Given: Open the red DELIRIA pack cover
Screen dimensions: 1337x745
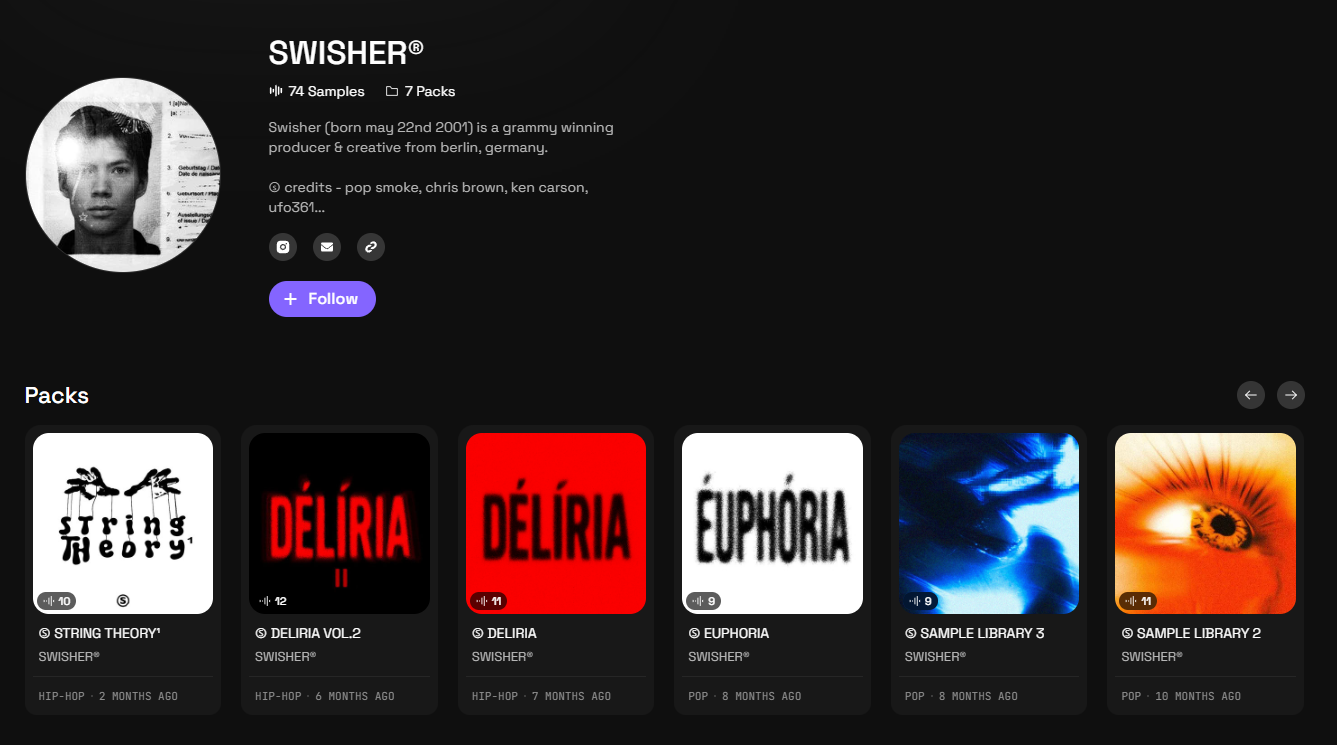Looking at the screenshot, I should pyautogui.click(x=556, y=523).
